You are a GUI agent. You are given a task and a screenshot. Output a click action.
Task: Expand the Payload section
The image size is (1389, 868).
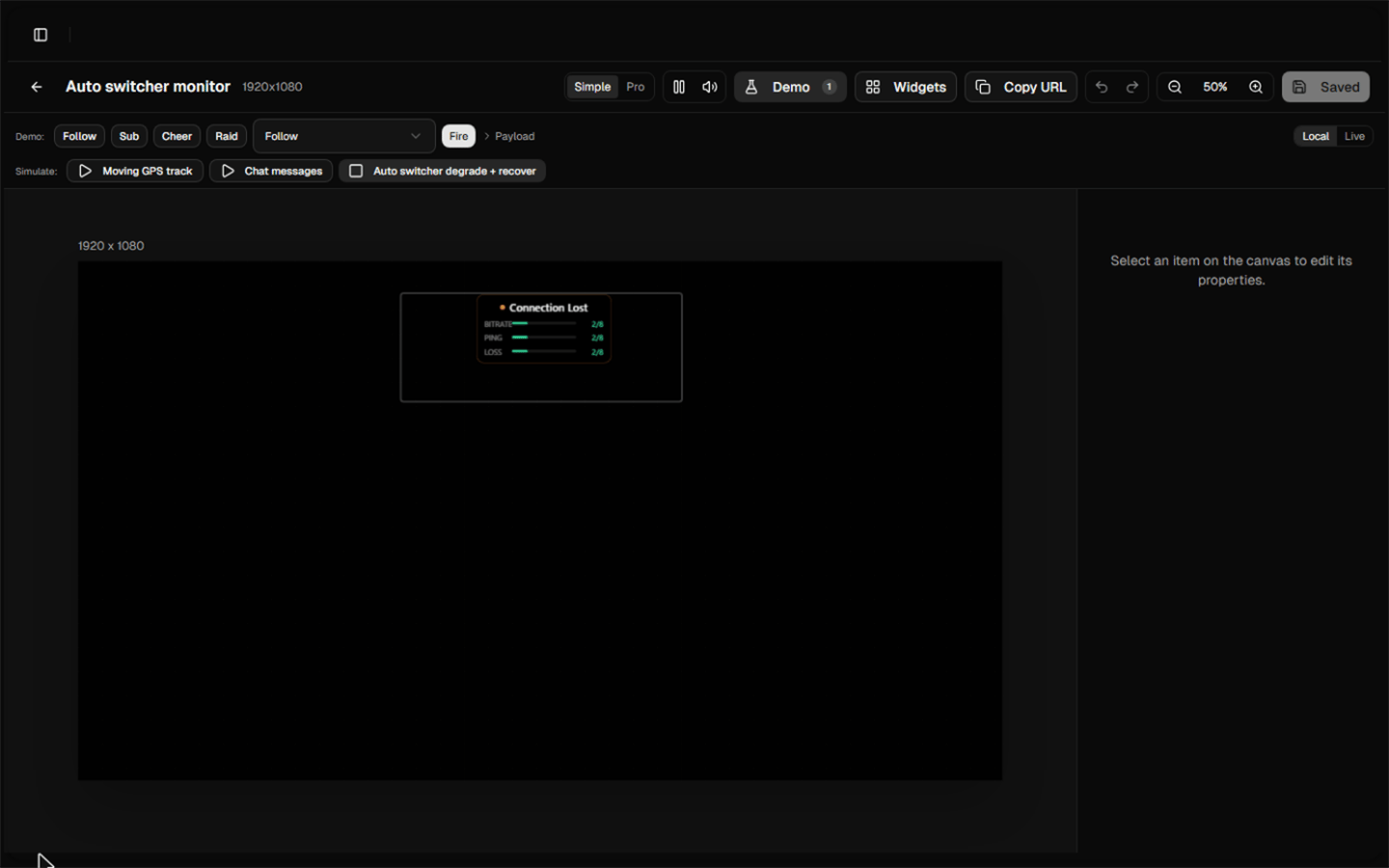[509, 136]
